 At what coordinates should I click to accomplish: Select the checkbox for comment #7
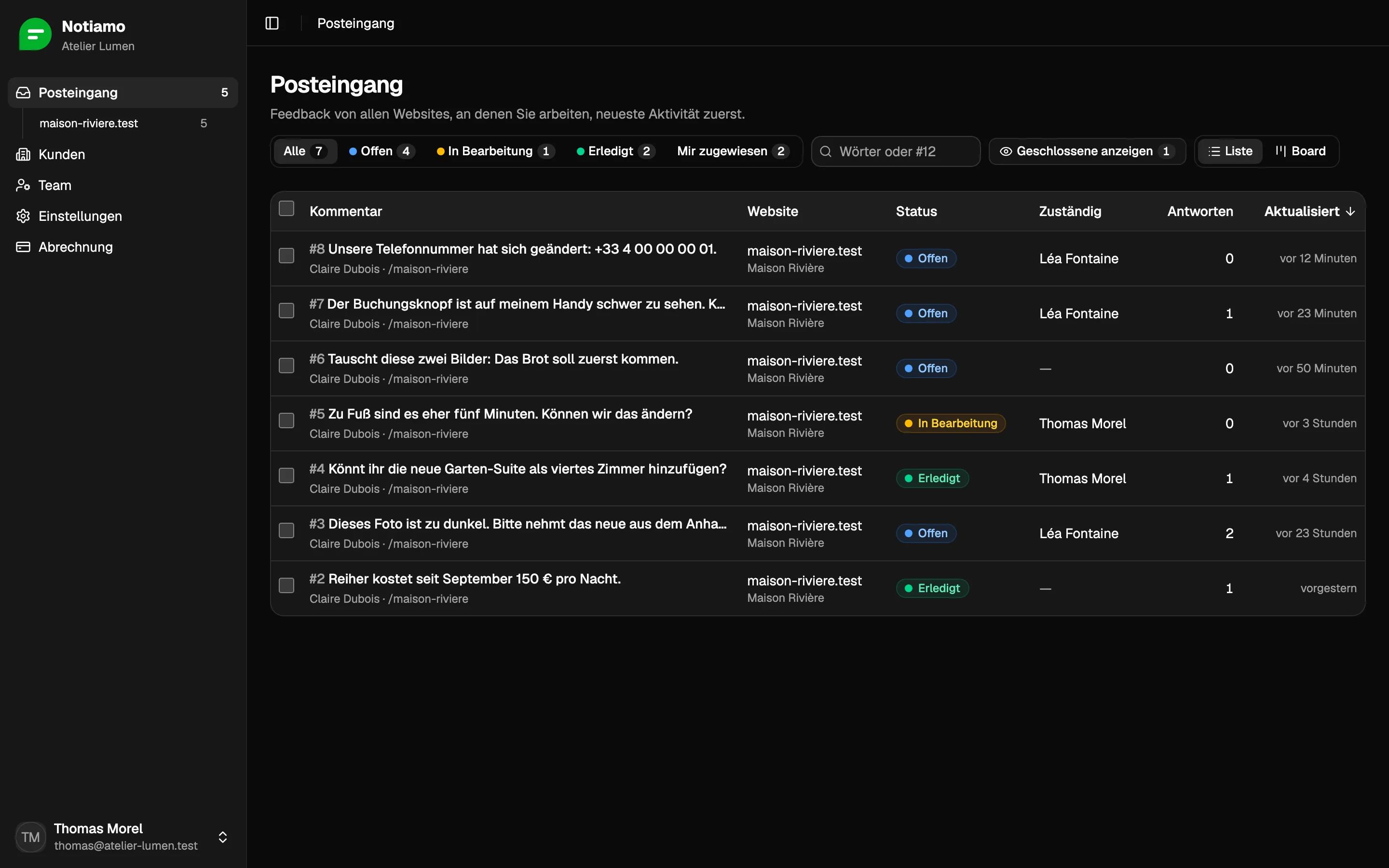(286, 311)
